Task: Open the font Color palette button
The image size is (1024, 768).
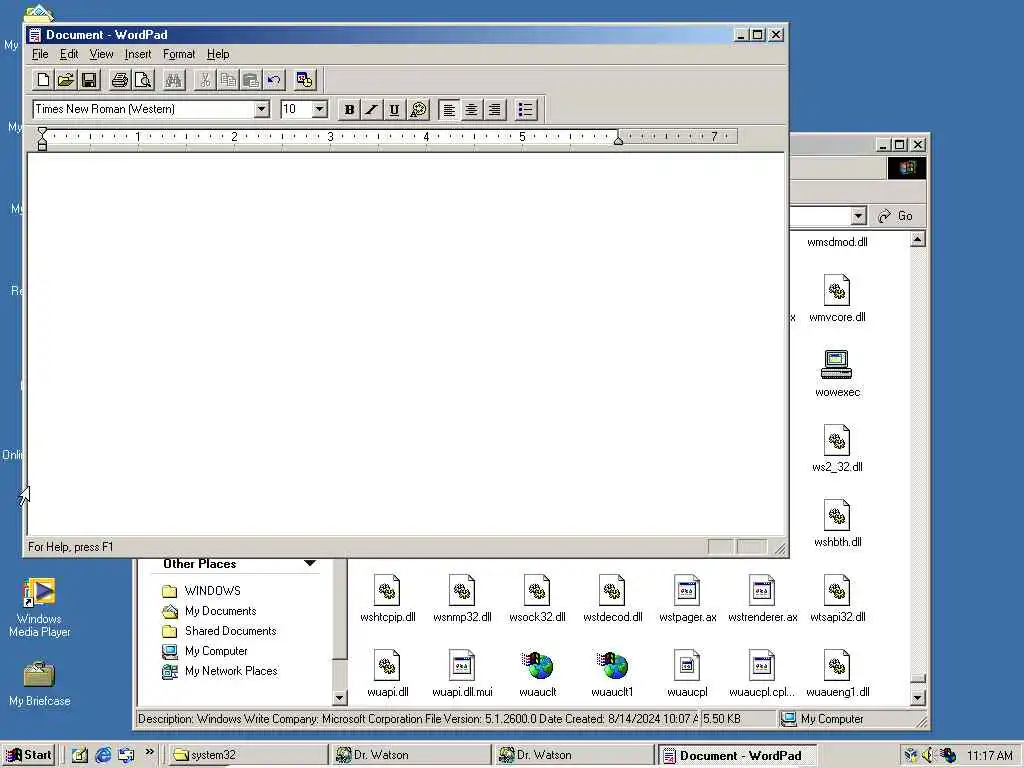Action: point(418,110)
